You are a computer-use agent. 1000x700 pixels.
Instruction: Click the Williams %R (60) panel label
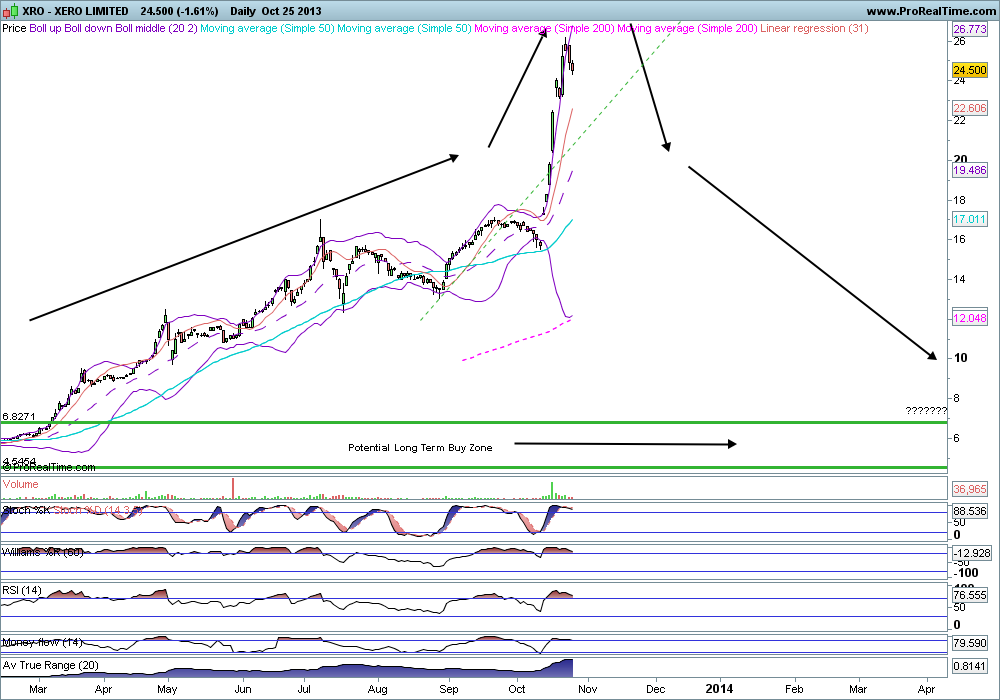[x=43, y=552]
